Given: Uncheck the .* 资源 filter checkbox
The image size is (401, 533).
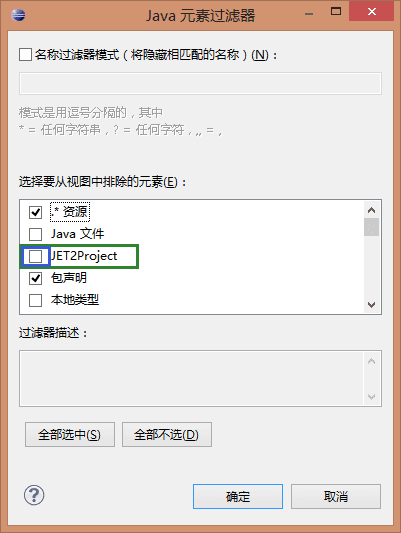Looking at the screenshot, I should (x=36, y=212).
